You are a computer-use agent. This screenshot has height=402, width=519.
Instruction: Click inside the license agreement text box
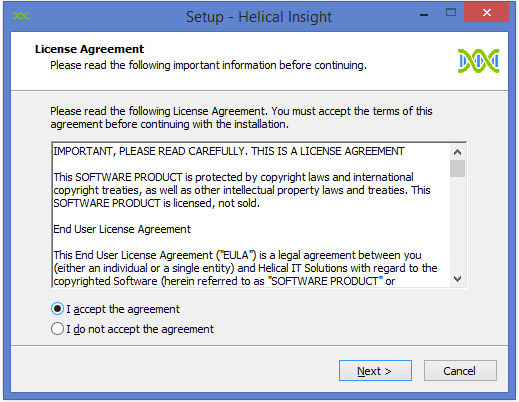[251, 215]
